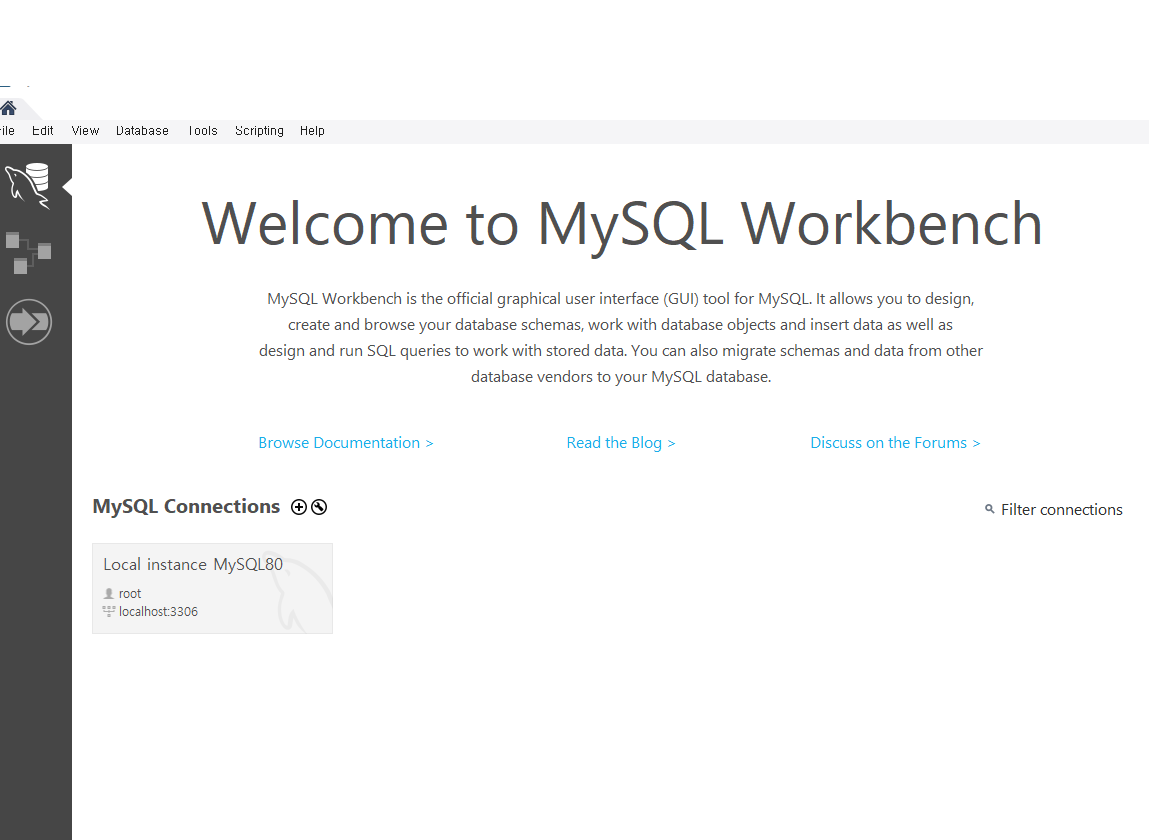Add a new MySQL connection with plus icon

tap(299, 507)
